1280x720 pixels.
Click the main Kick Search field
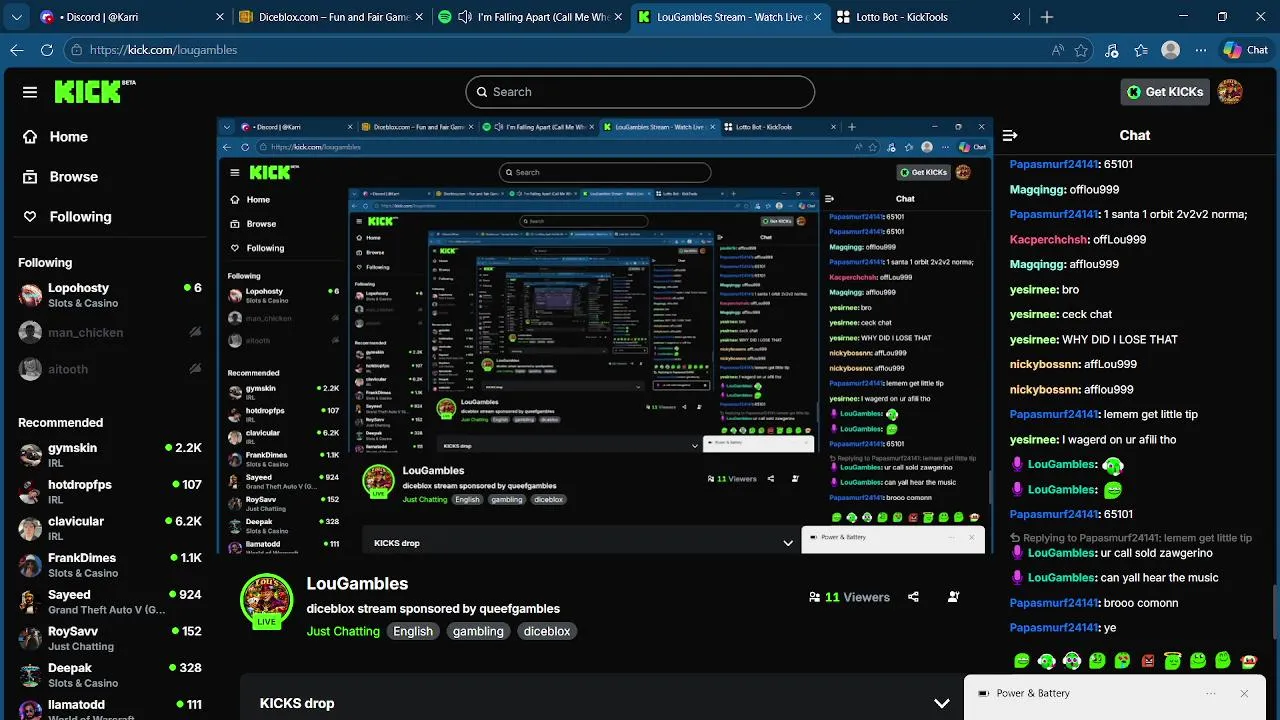click(x=640, y=92)
